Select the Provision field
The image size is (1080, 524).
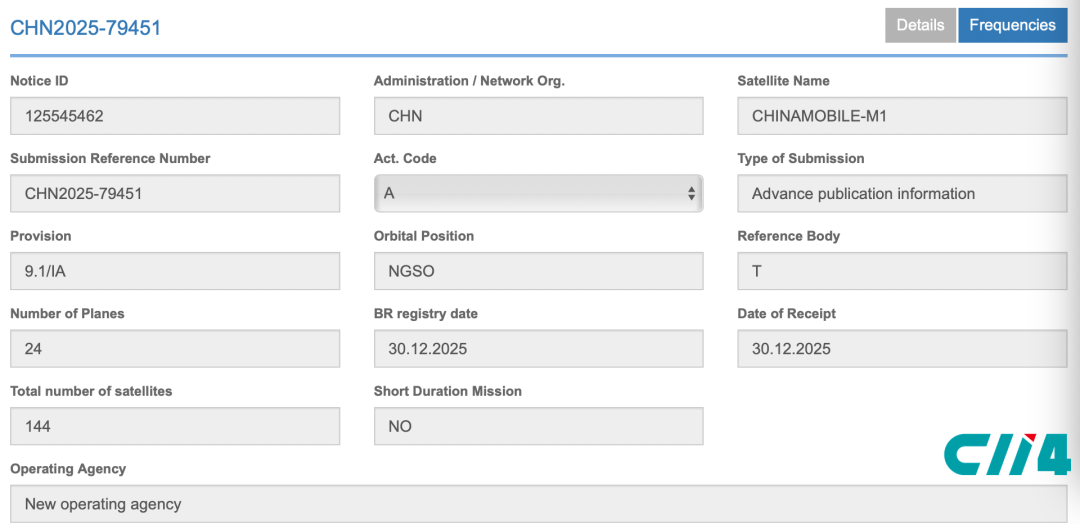(x=175, y=271)
